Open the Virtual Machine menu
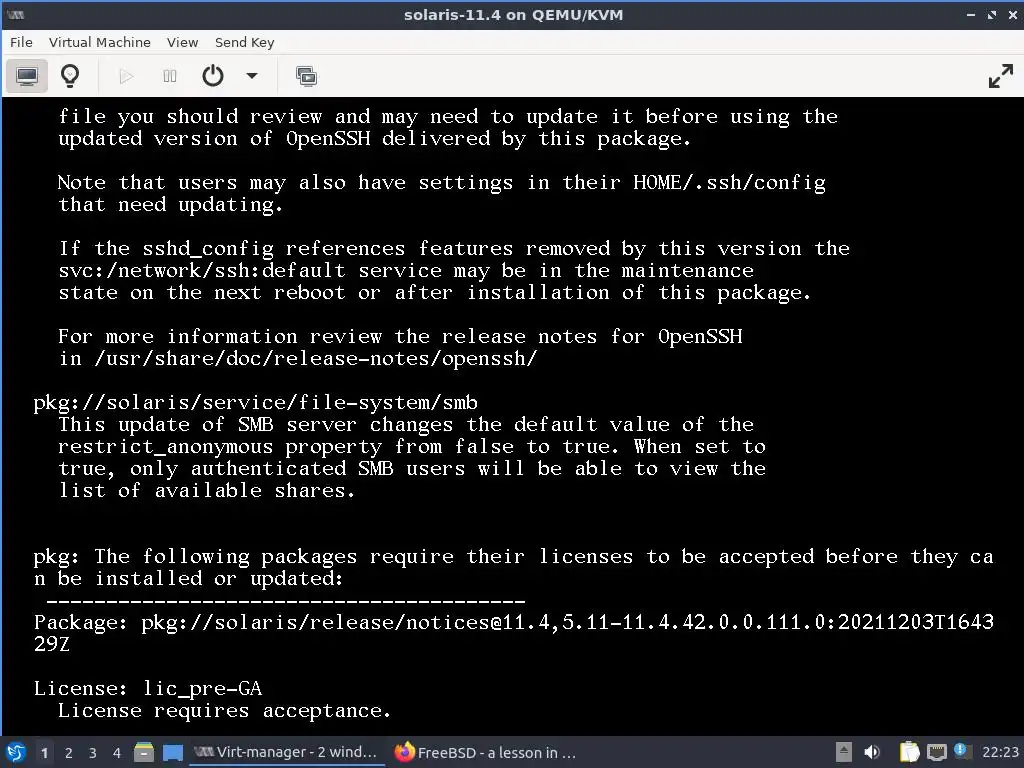 [x=99, y=42]
